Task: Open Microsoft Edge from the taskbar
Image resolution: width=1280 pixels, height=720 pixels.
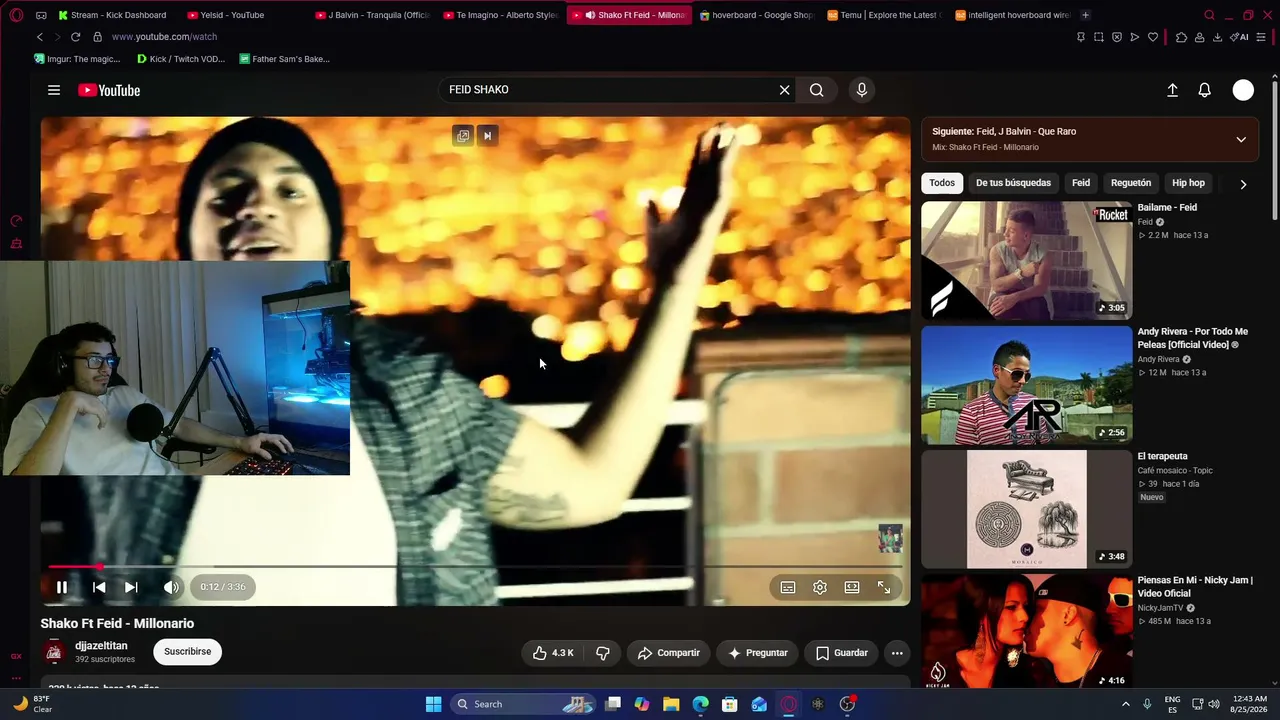Action: (x=700, y=704)
